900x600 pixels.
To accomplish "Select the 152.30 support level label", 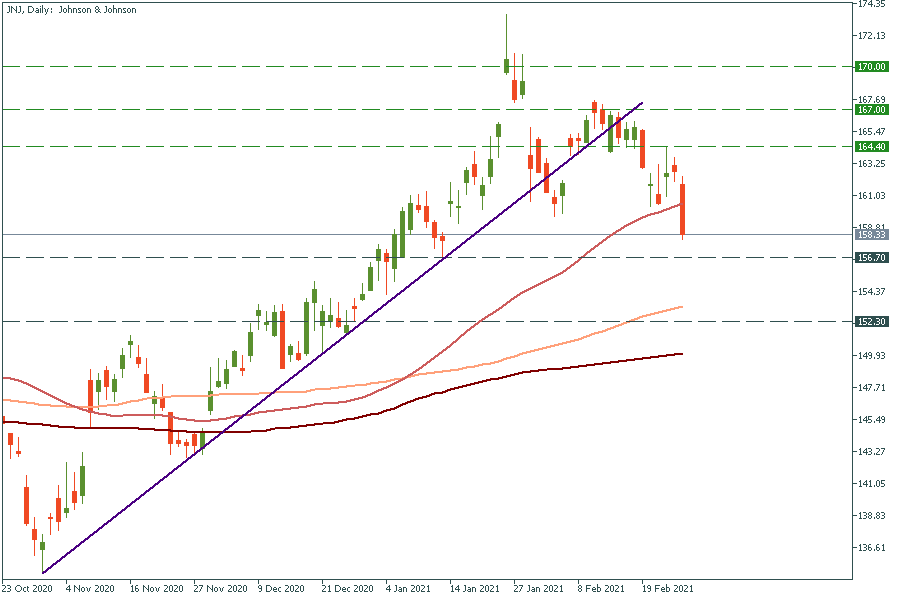I will [871, 322].
